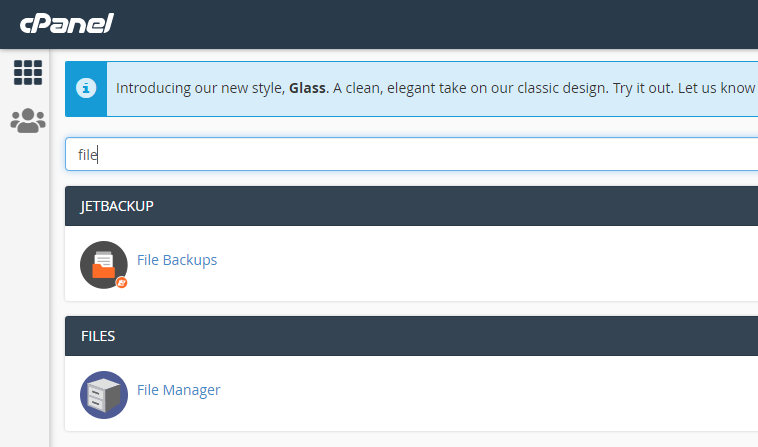
Task: Click the small orange badge on File Backups icon
Action: pyautogui.click(x=122, y=282)
